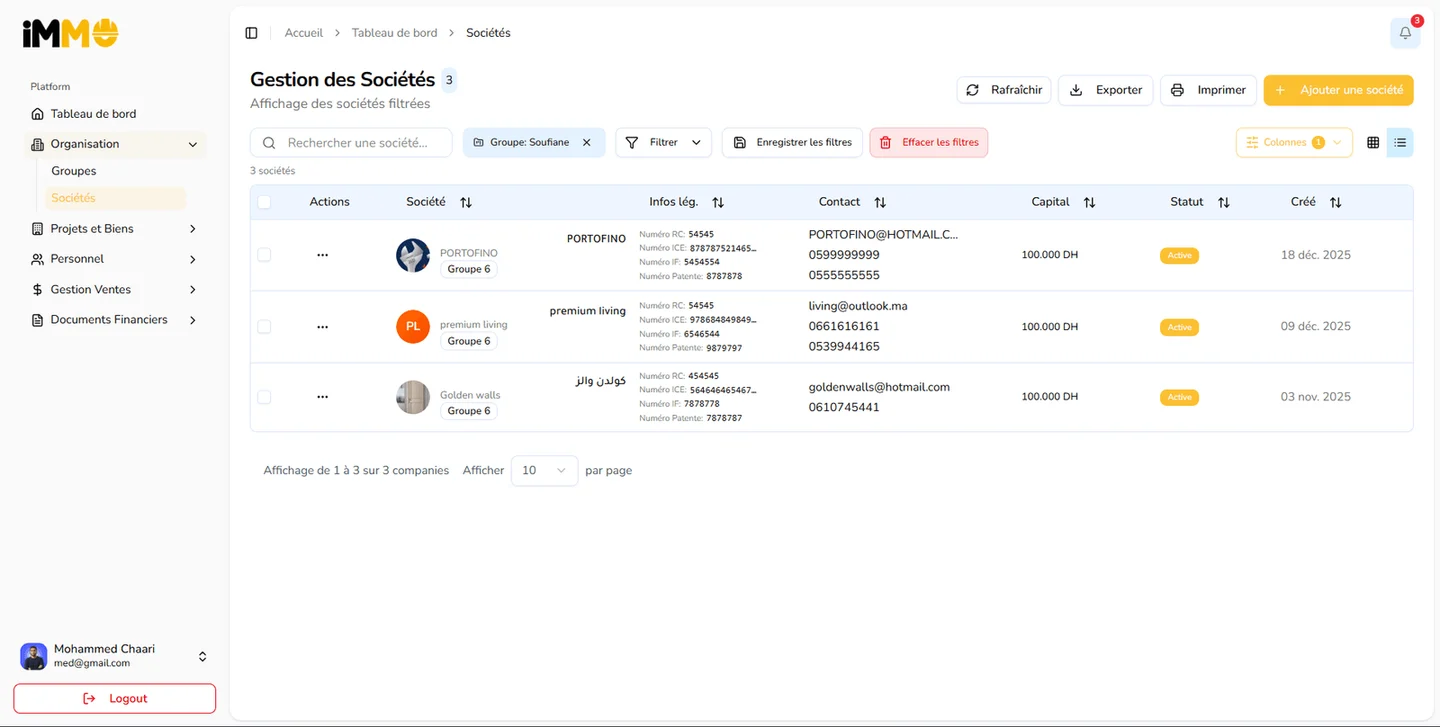Click the Exporter button
This screenshot has width=1440, height=727.
pyautogui.click(x=1106, y=90)
